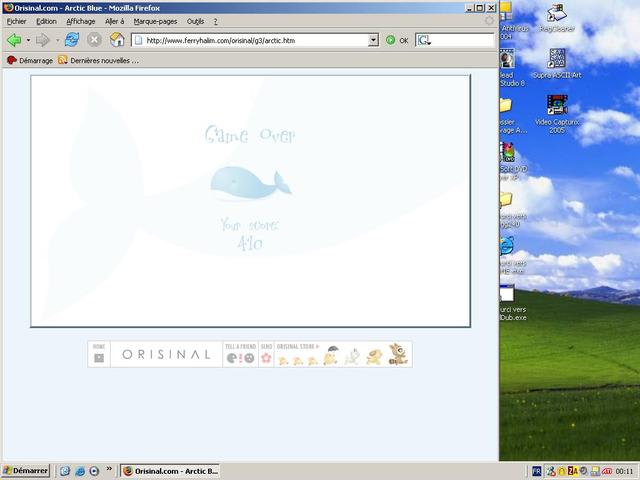Image resolution: width=640 pixels, height=480 pixels.
Task: Open the search engine selector G icon
Action: pos(424,40)
